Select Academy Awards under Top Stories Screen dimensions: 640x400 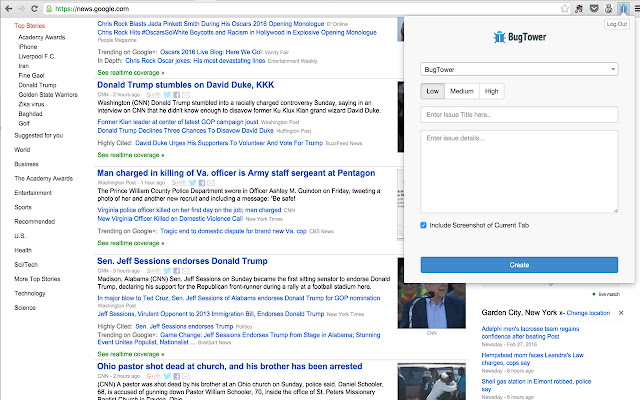[x=42, y=37]
